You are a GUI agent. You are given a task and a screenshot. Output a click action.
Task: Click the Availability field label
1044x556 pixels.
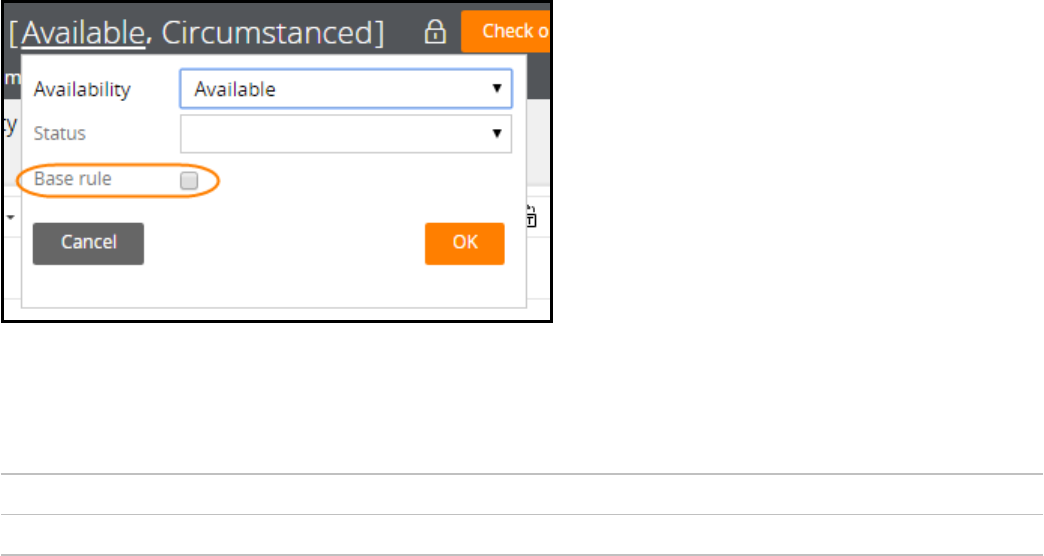coord(82,89)
